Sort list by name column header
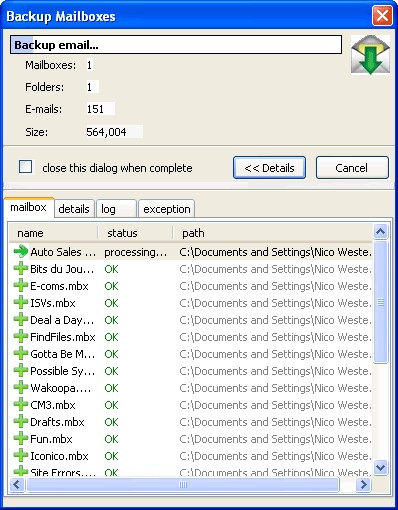This screenshot has width=398, height=510. [53, 233]
